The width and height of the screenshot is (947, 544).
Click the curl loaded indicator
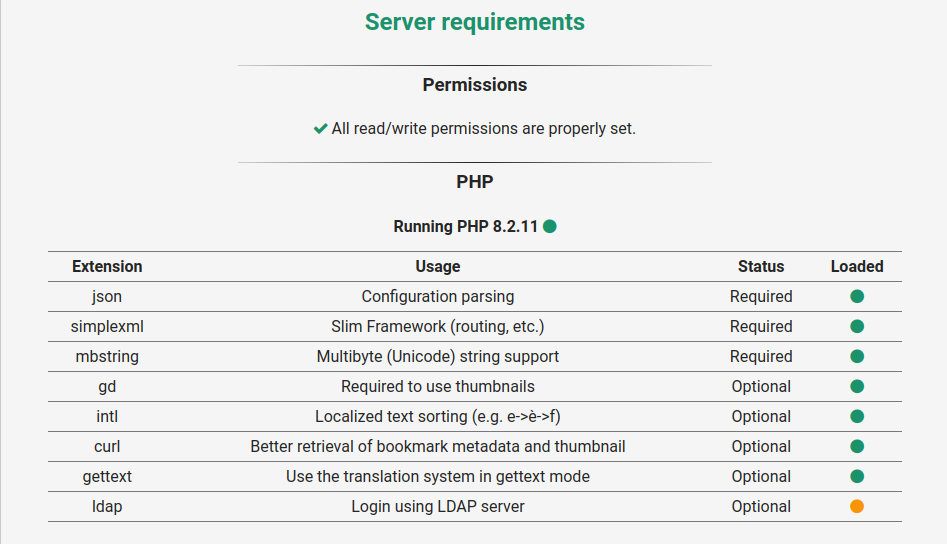[857, 446]
